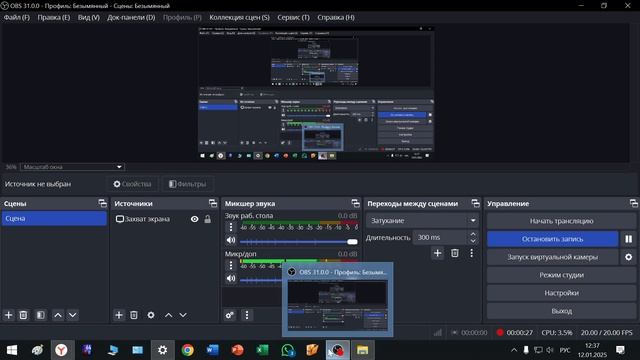This screenshot has width=640, height=360.
Task: Enable Режим студии
Action: point(561,275)
